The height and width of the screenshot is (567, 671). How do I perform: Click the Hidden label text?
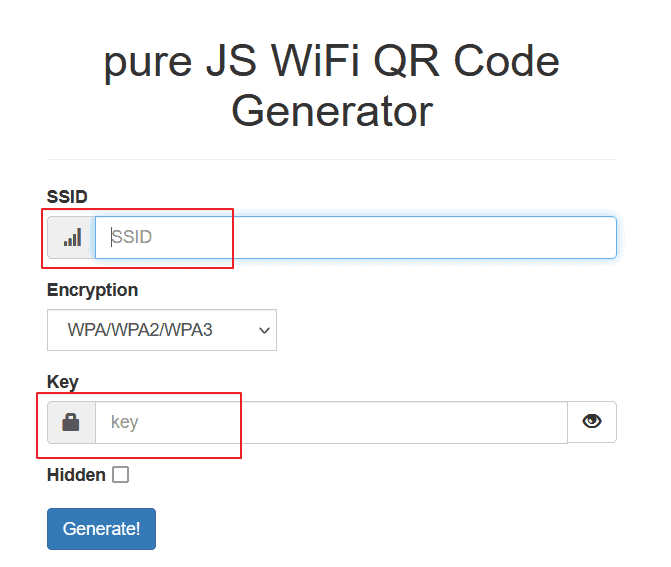click(76, 475)
